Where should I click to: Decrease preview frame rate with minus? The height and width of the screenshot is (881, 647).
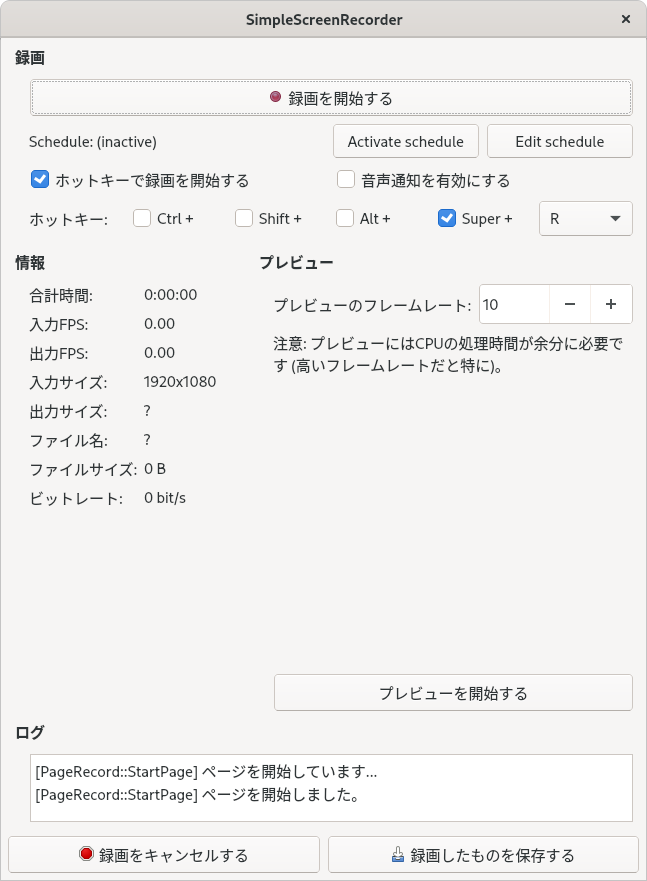click(x=569, y=304)
